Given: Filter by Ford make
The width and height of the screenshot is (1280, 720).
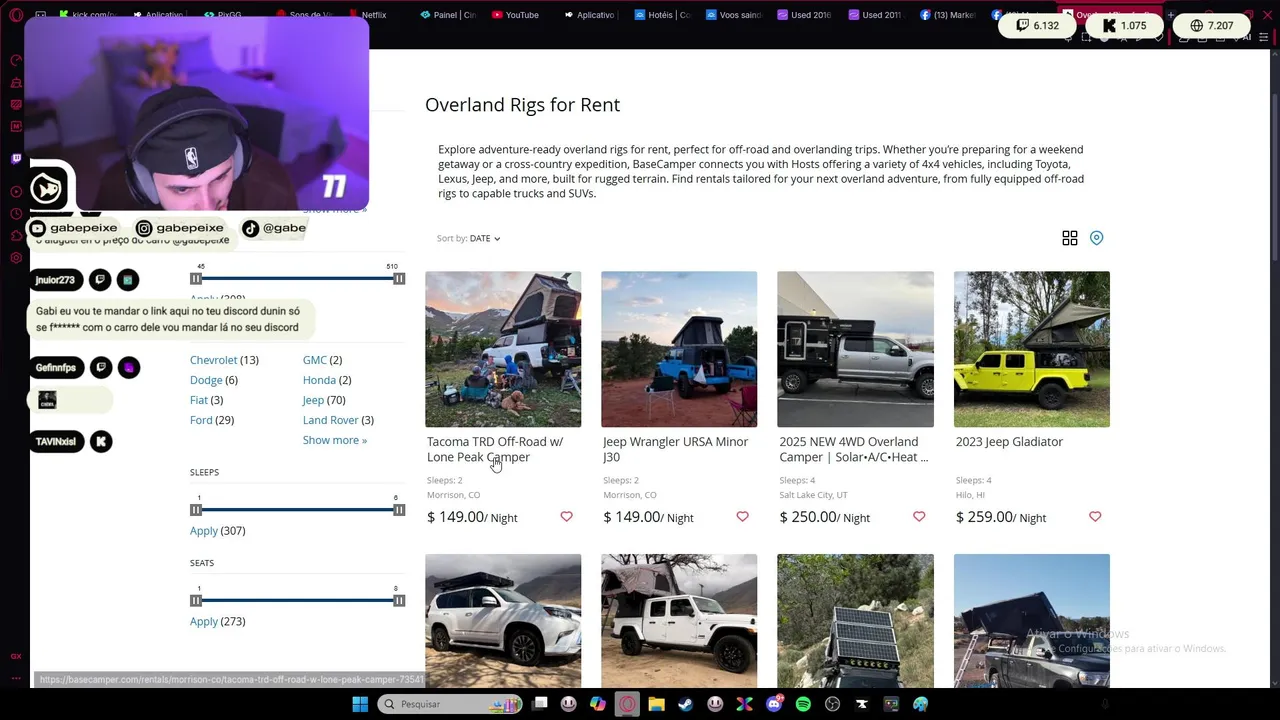Looking at the screenshot, I should tap(201, 420).
